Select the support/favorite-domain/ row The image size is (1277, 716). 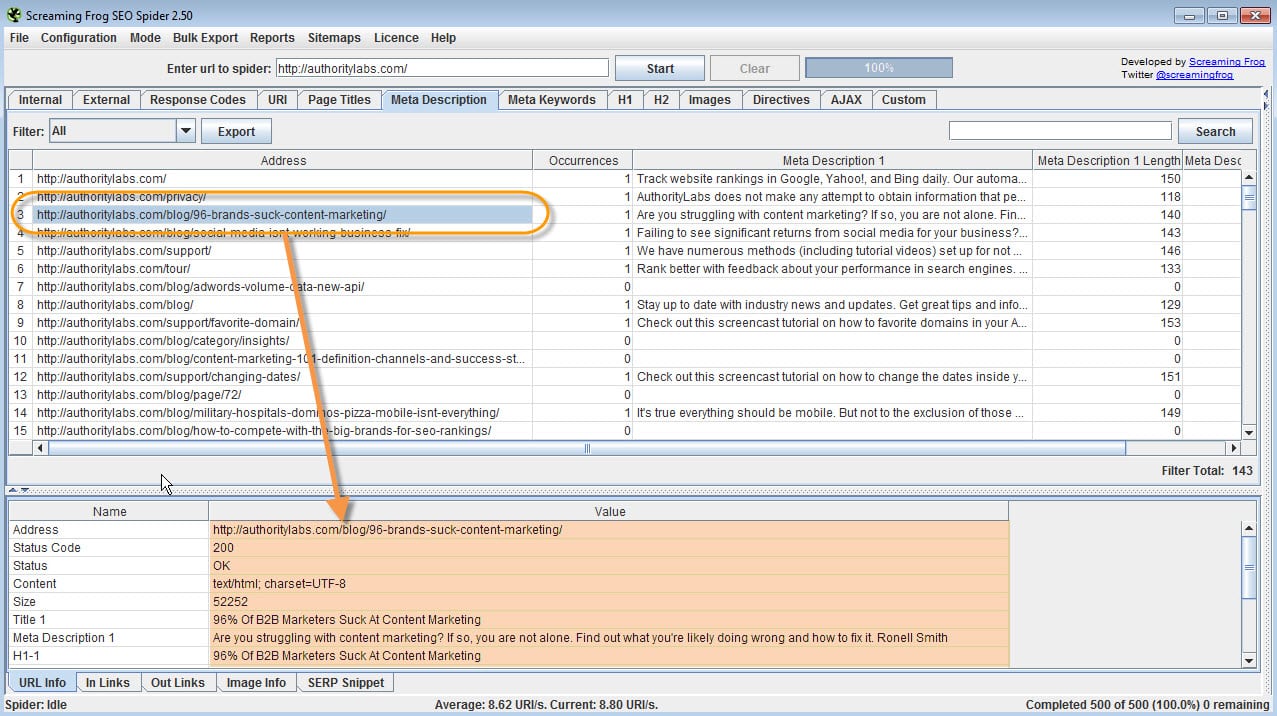tap(625, 323)
